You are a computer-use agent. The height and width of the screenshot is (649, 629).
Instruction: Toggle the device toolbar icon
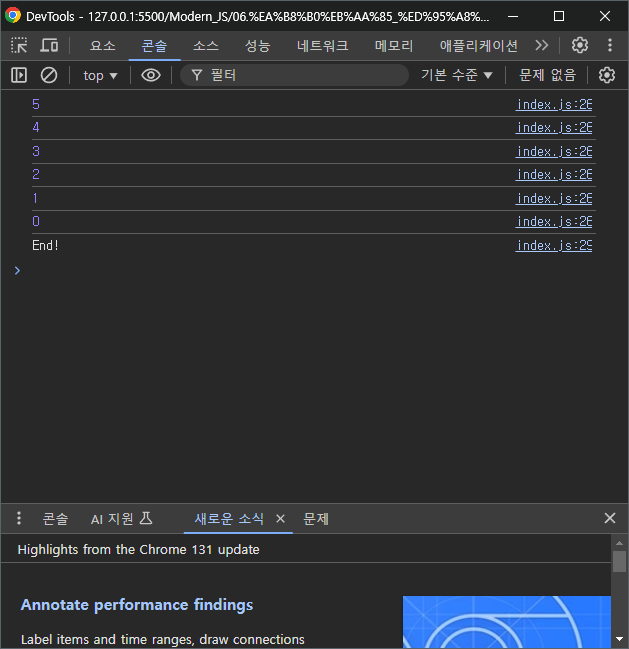point(49,45)
